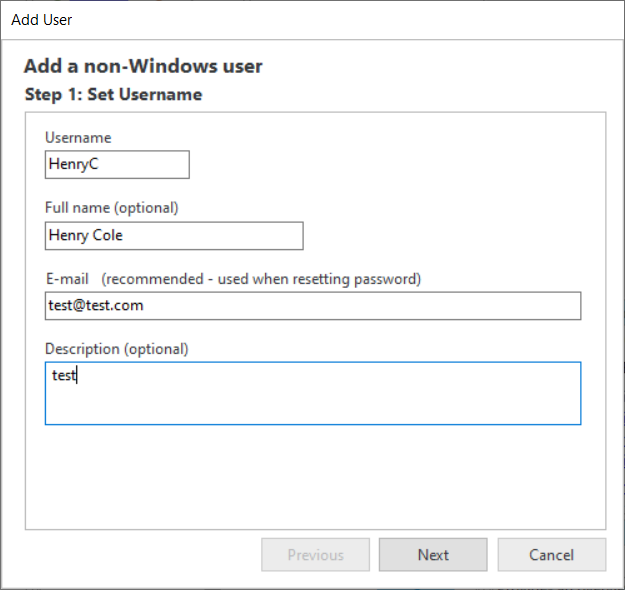The image size is (625, 590).
Task: Click inside the Description text area
Action: pos(313,393)
